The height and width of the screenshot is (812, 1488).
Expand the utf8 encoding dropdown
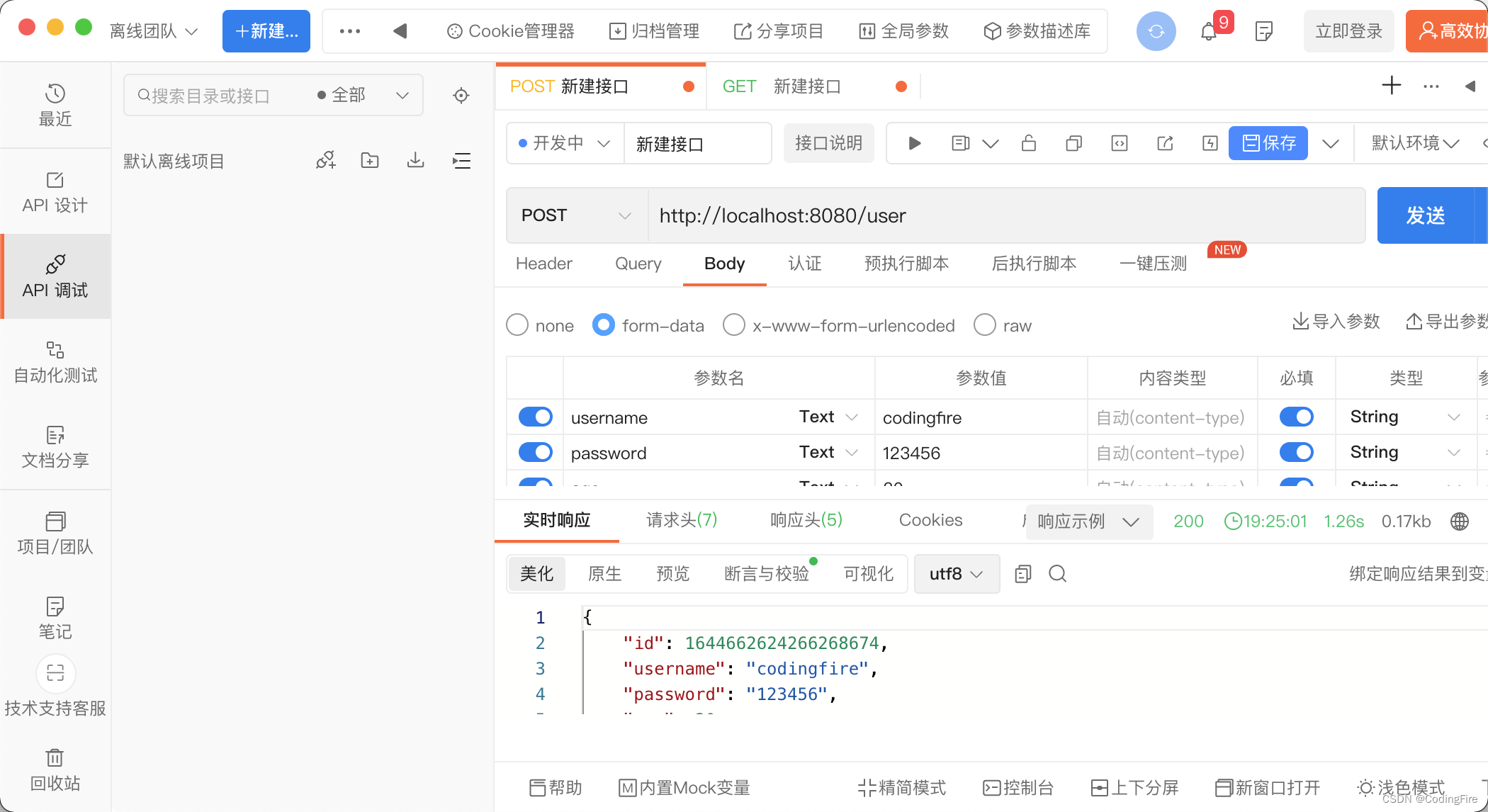957,574
